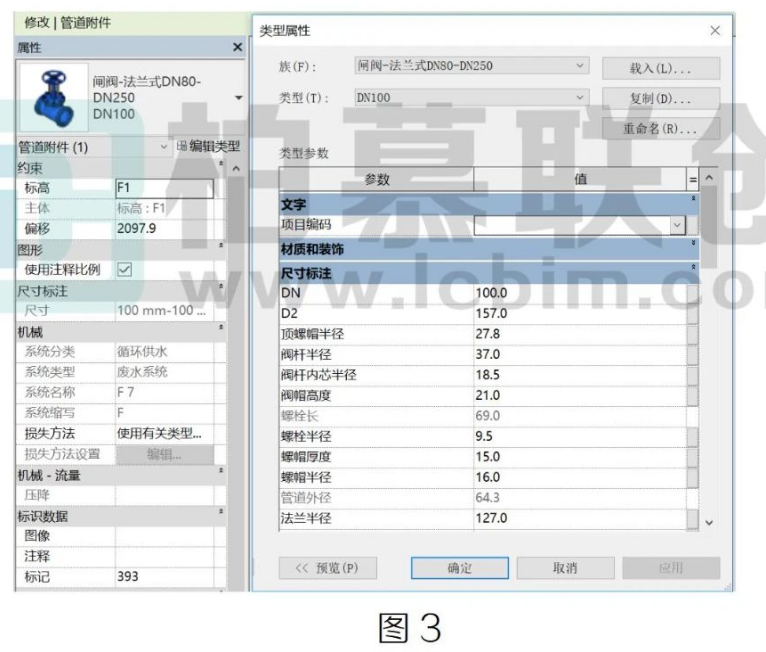Close the 类型属性 dialog
766x652 pixels.
[x=715, y=30]
